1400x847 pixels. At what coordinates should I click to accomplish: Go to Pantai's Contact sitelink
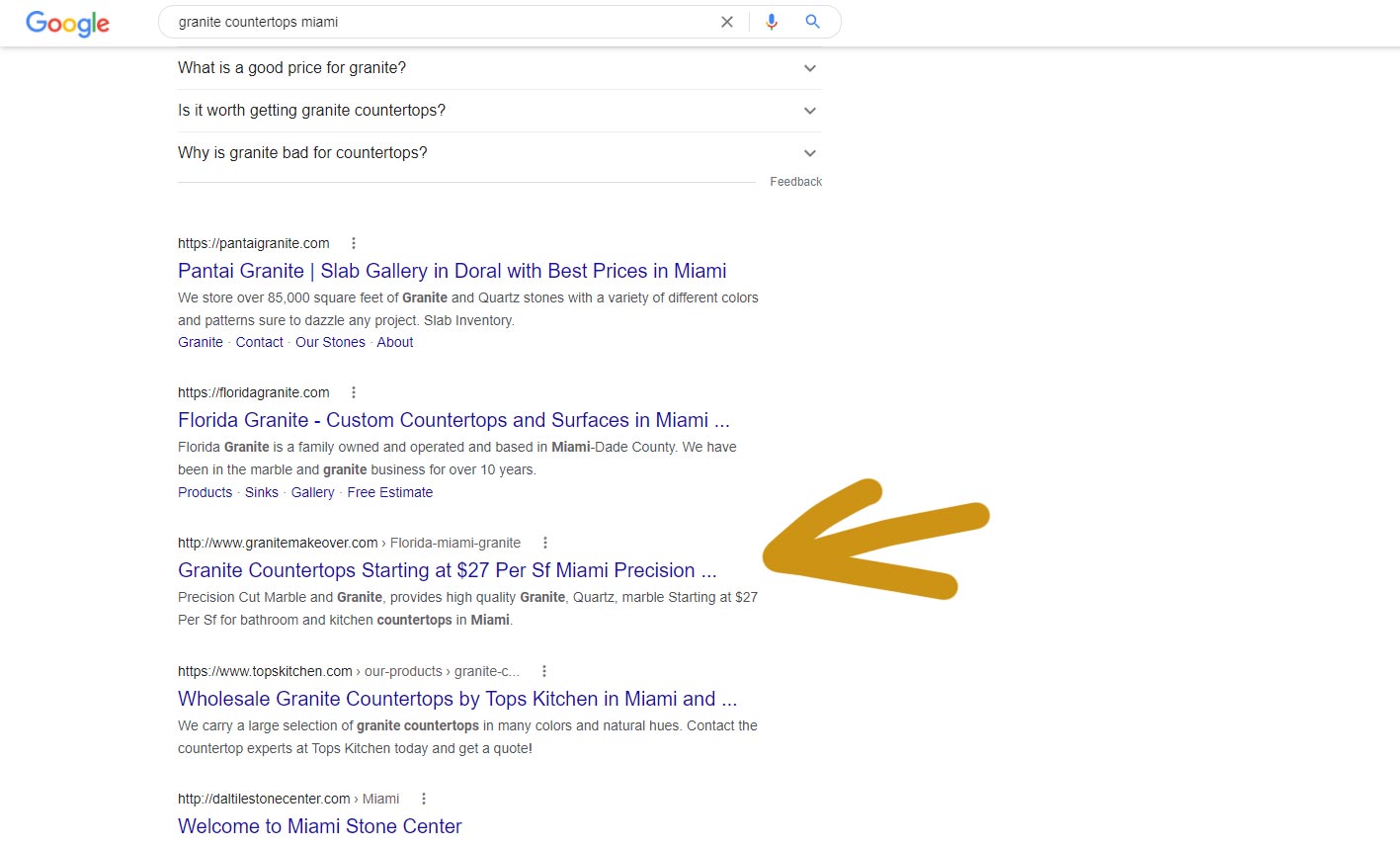click(x=259, y=342)
